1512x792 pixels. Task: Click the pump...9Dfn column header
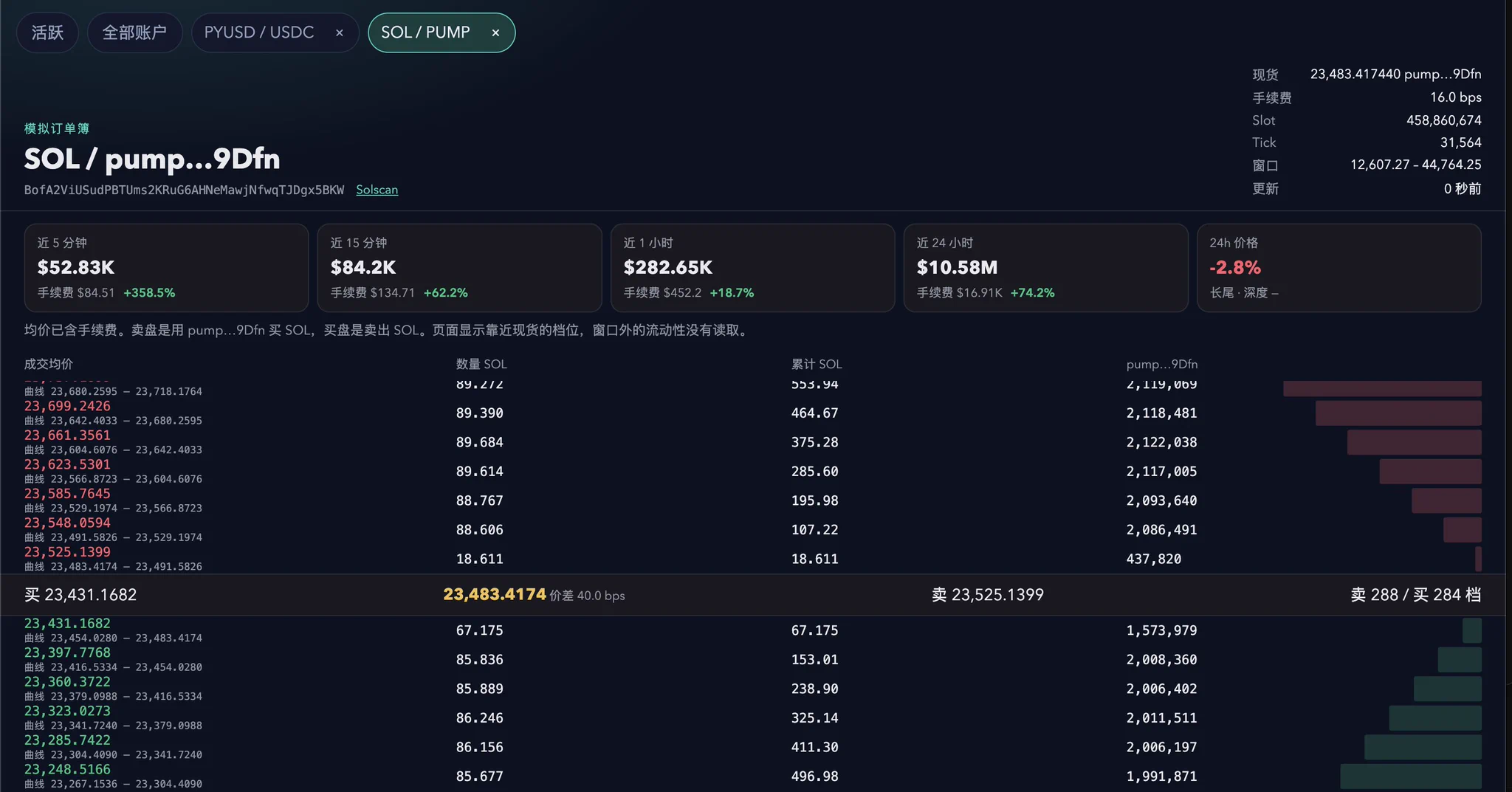coord(1162,364)
